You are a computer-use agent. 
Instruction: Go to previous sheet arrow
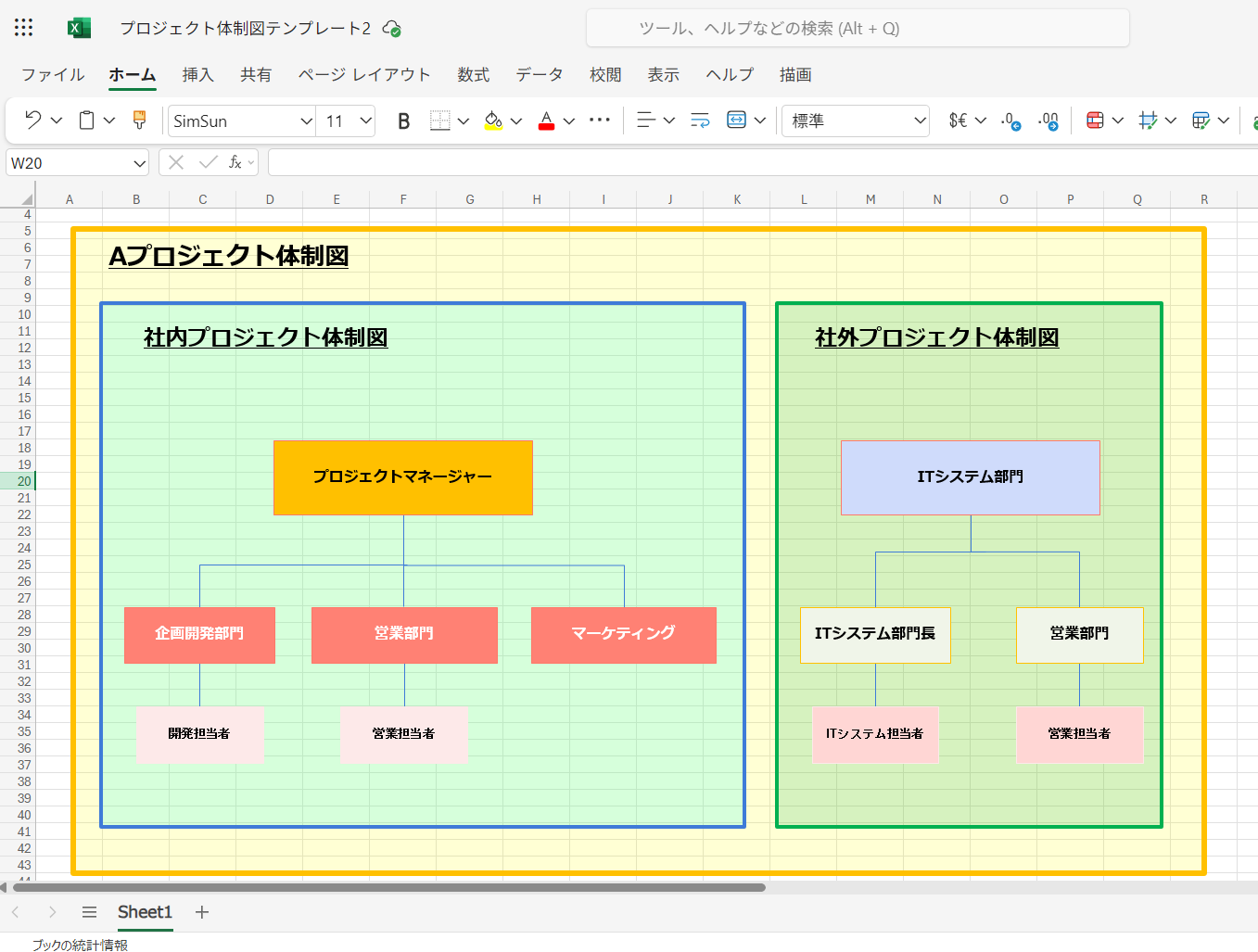click(x=15, y=912)
